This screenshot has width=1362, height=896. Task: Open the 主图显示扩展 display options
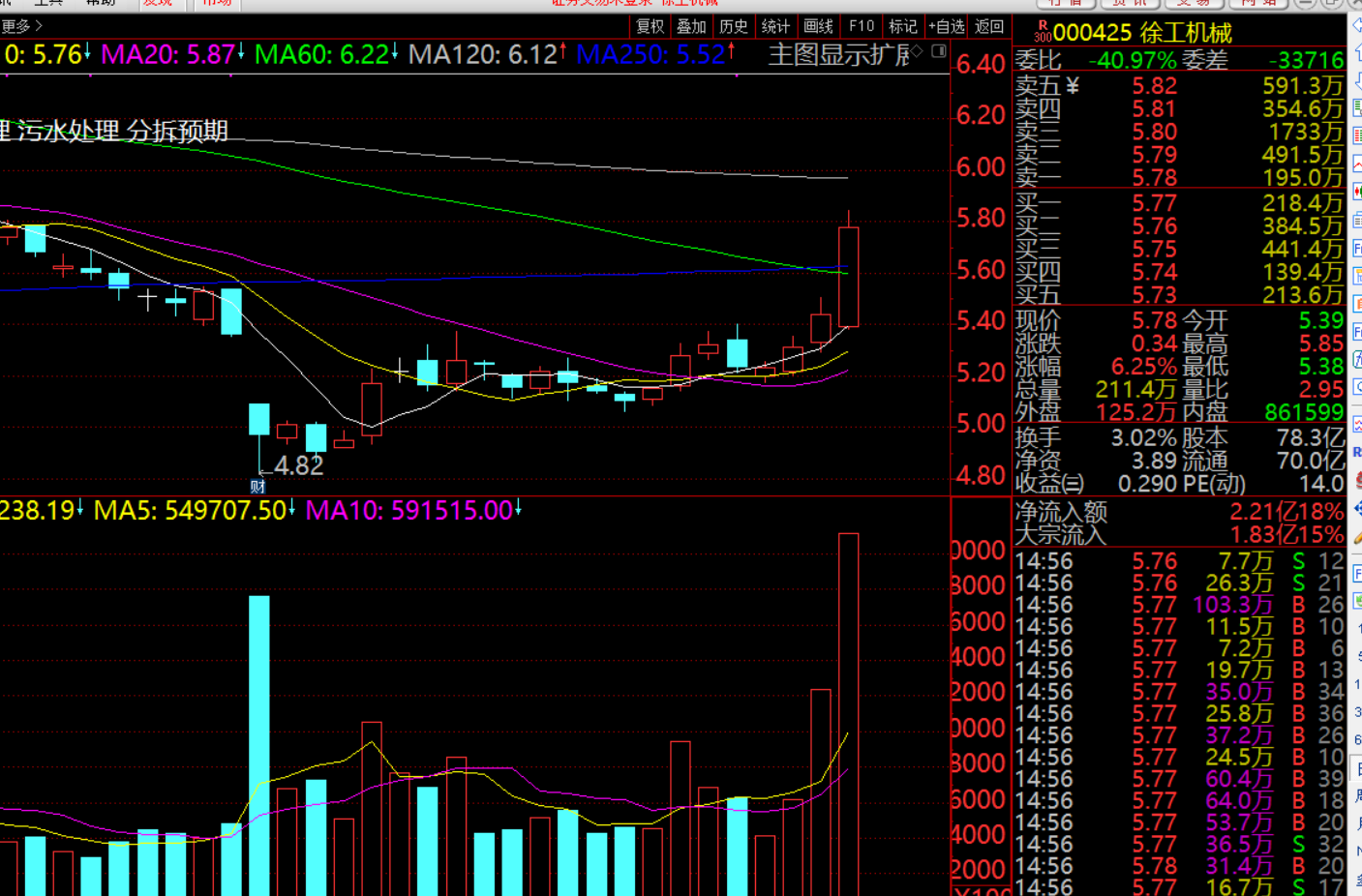[x=838, y=55]
